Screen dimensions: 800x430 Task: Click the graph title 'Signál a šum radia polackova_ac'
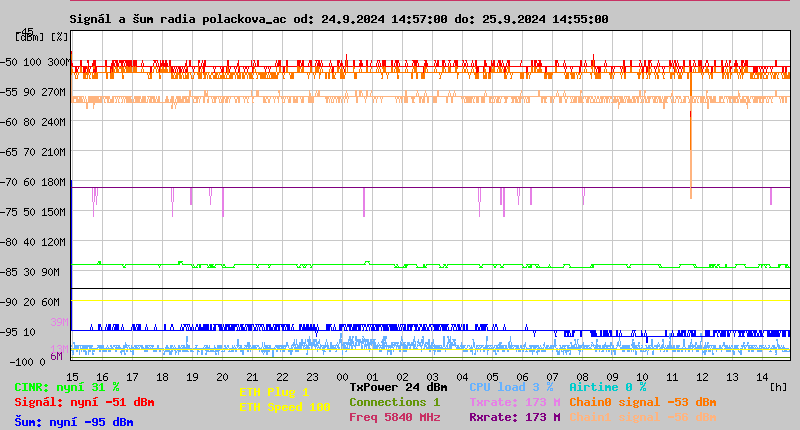(x=178, y=19)
